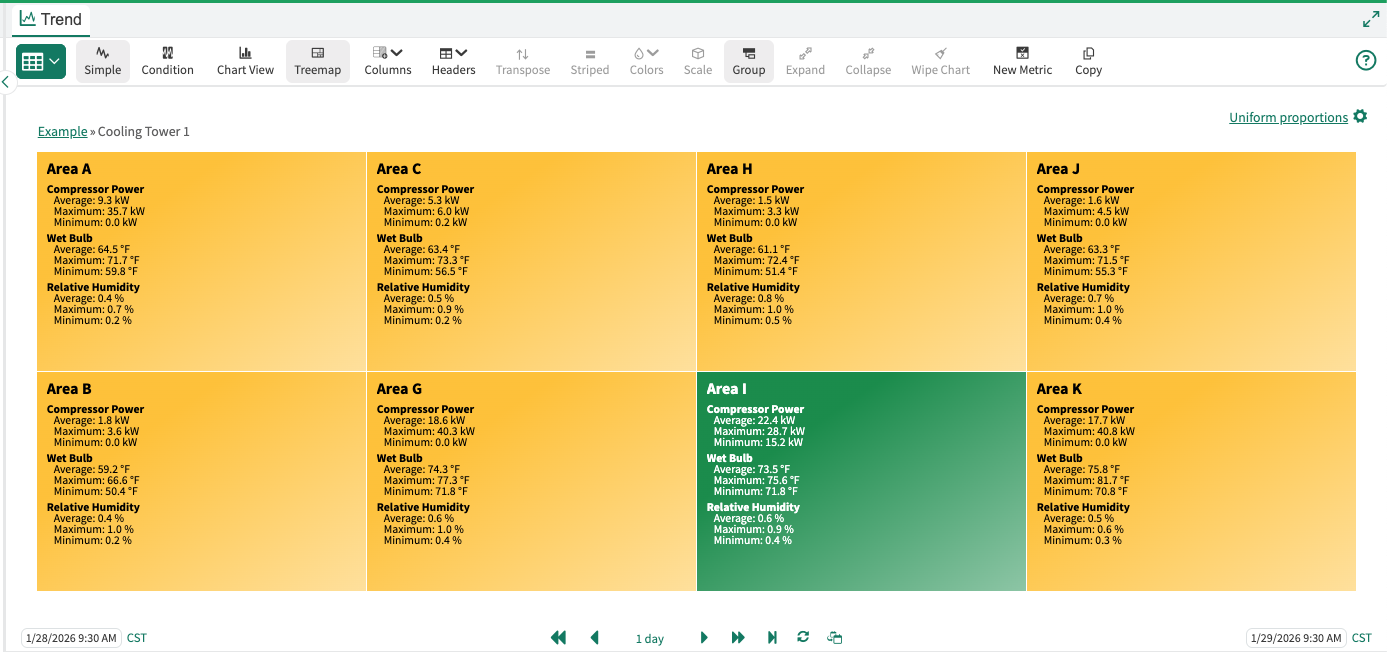Viewport: 1387px width, 652px height.
Task: Open the Headers dropdown
Action: 453,61
